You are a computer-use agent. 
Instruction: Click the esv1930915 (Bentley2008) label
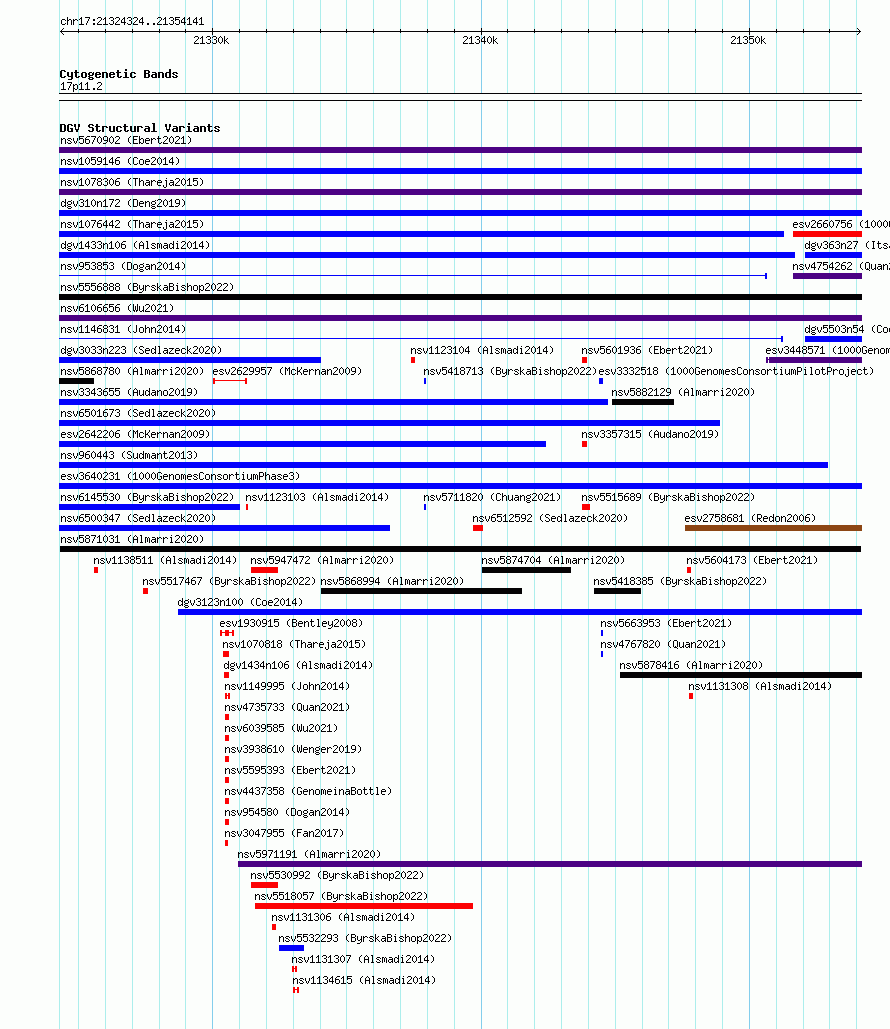tap(291, 623)
